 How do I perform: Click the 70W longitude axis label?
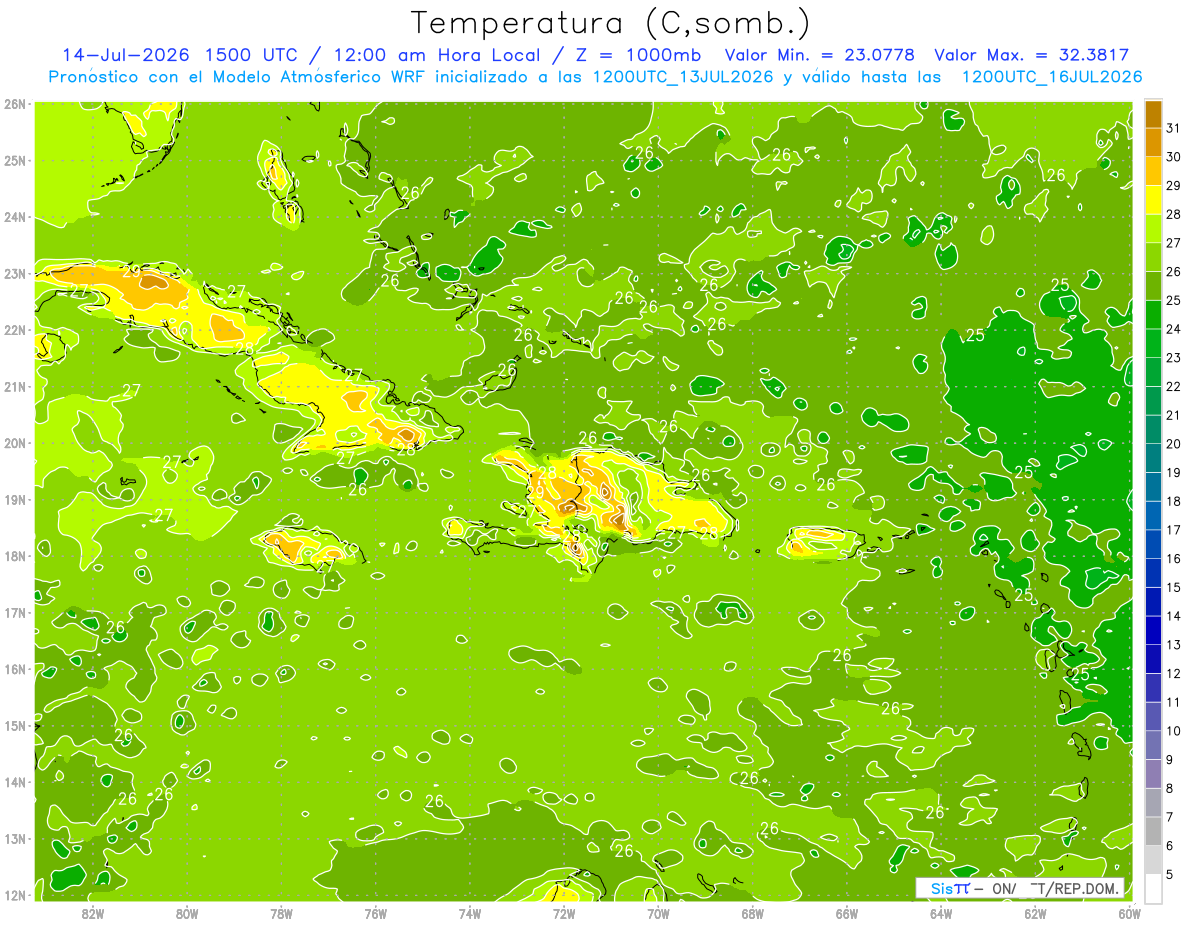[x=658, y=913]
